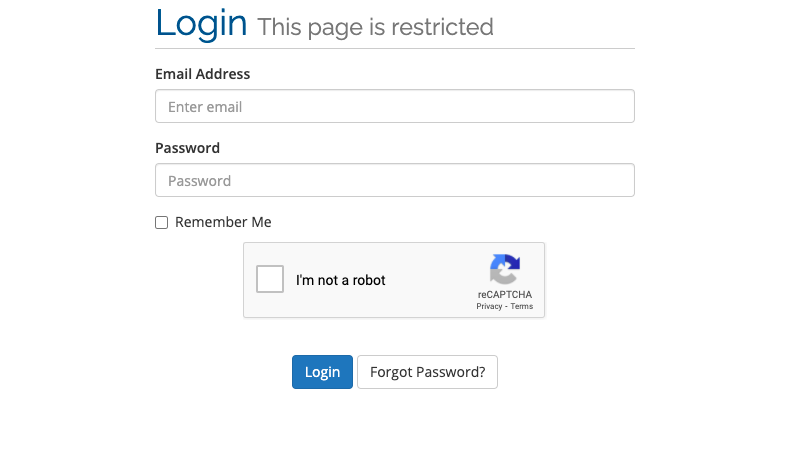Click the Password field label

click(187, 148)
